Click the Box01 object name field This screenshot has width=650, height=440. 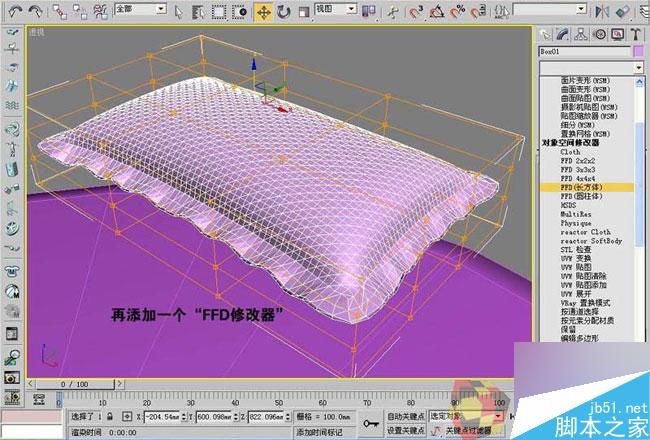point(585,52)
